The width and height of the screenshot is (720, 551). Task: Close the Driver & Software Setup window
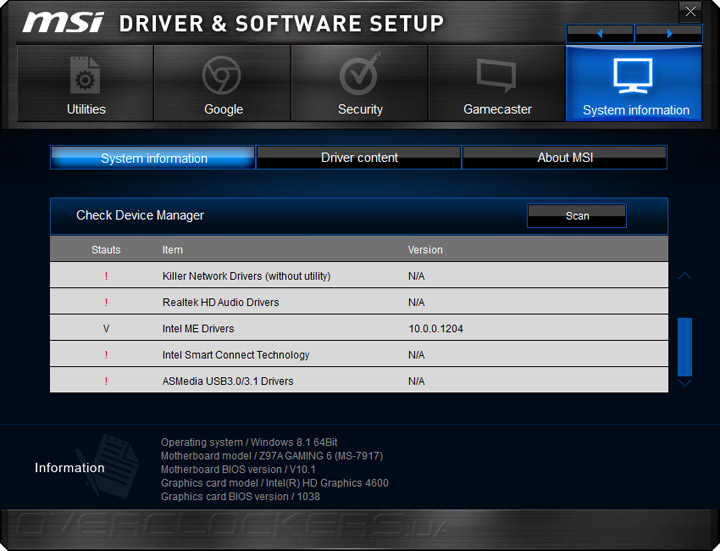coord(690,11)
